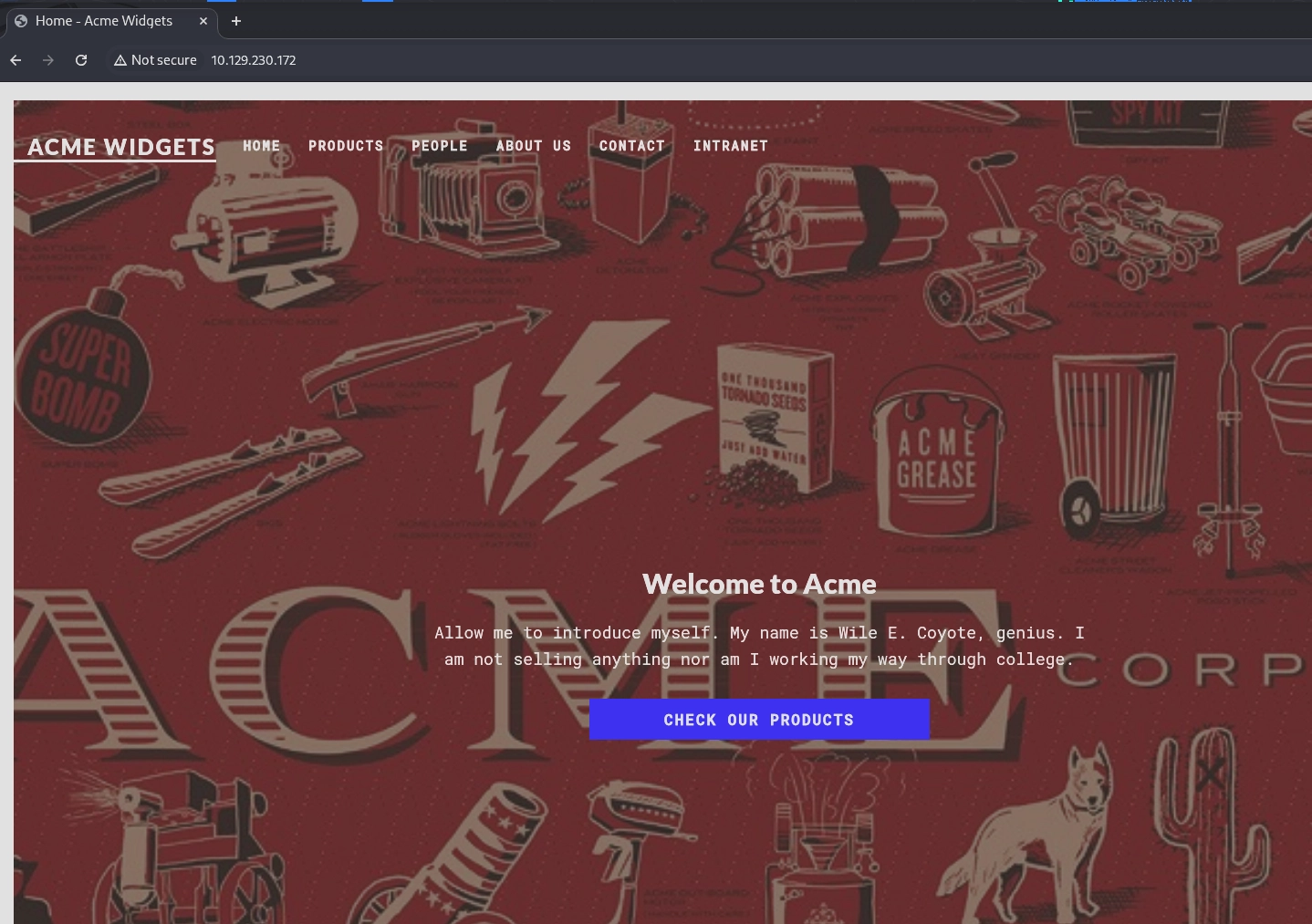This screenshot has width=1312, height=924.
Task: Go back using the browser back arrow
Action: 16,60
